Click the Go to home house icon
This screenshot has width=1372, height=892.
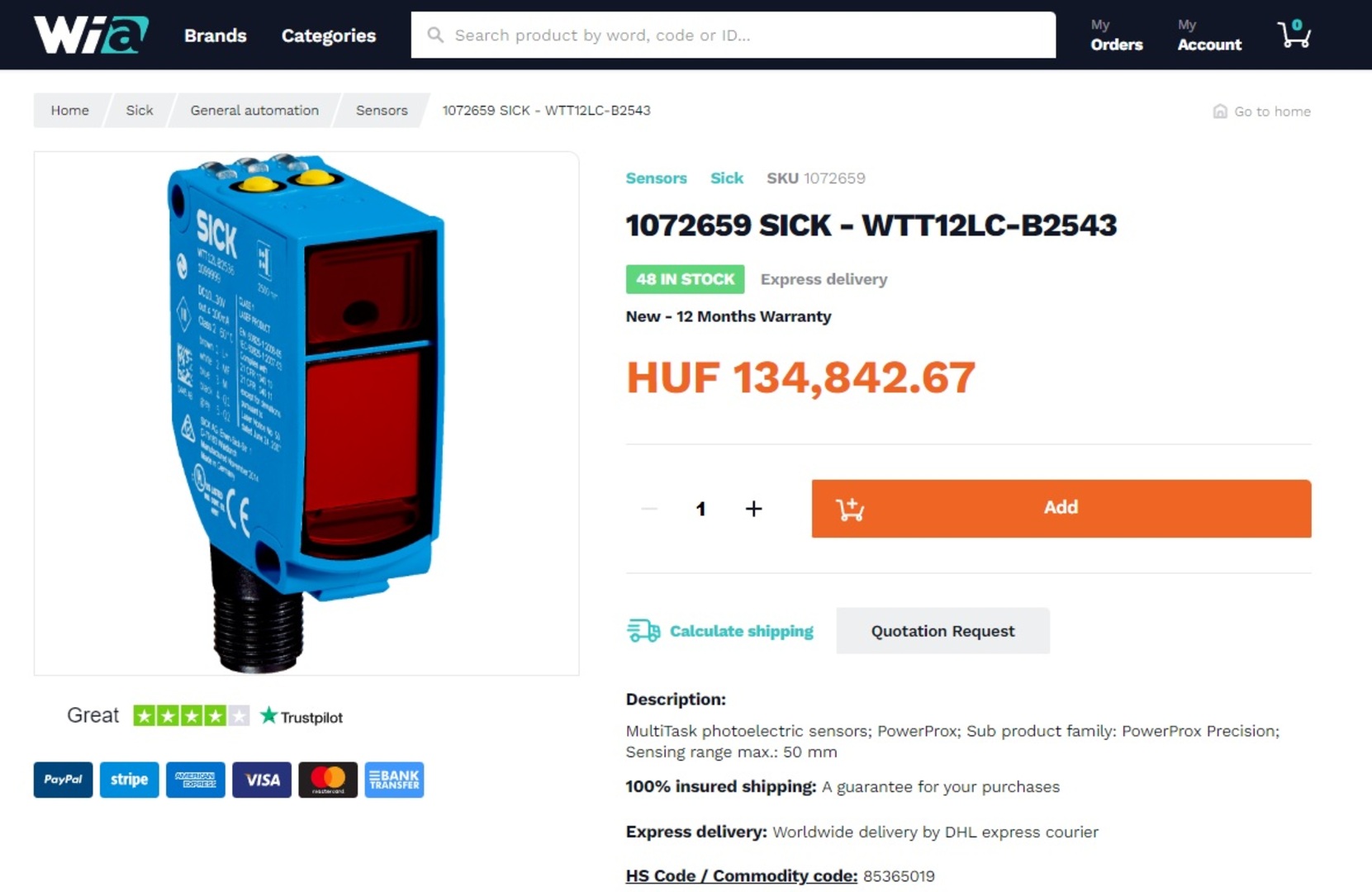[x=1219, y=111]
